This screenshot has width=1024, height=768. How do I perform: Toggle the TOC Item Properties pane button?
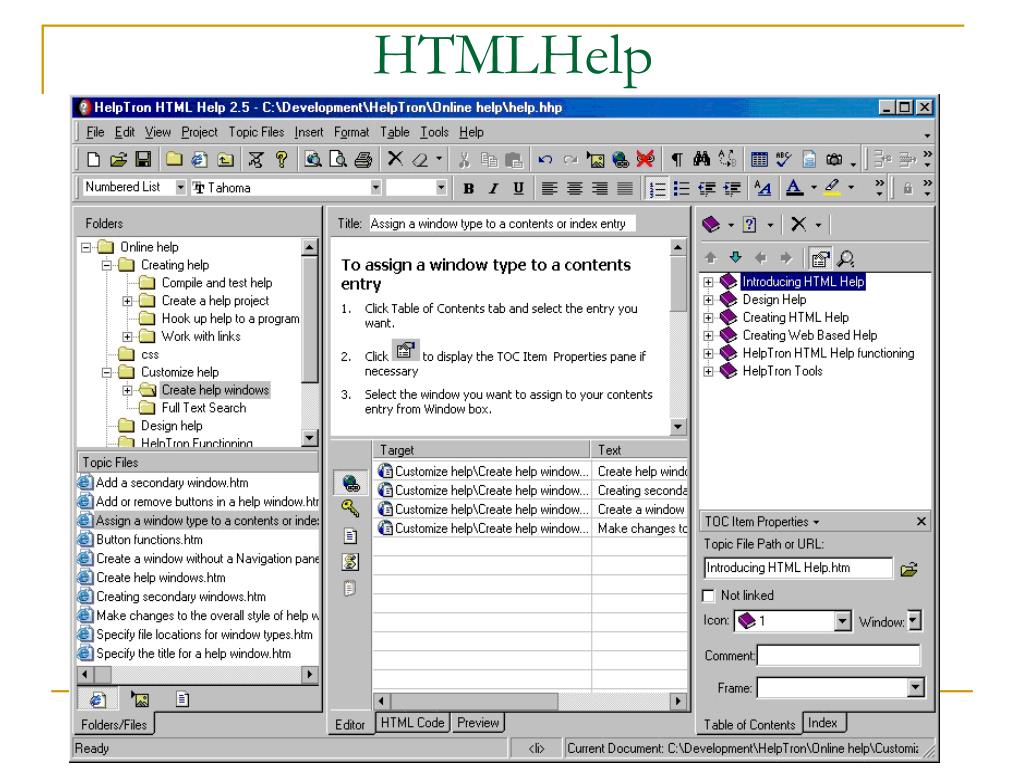pos(820,259)
